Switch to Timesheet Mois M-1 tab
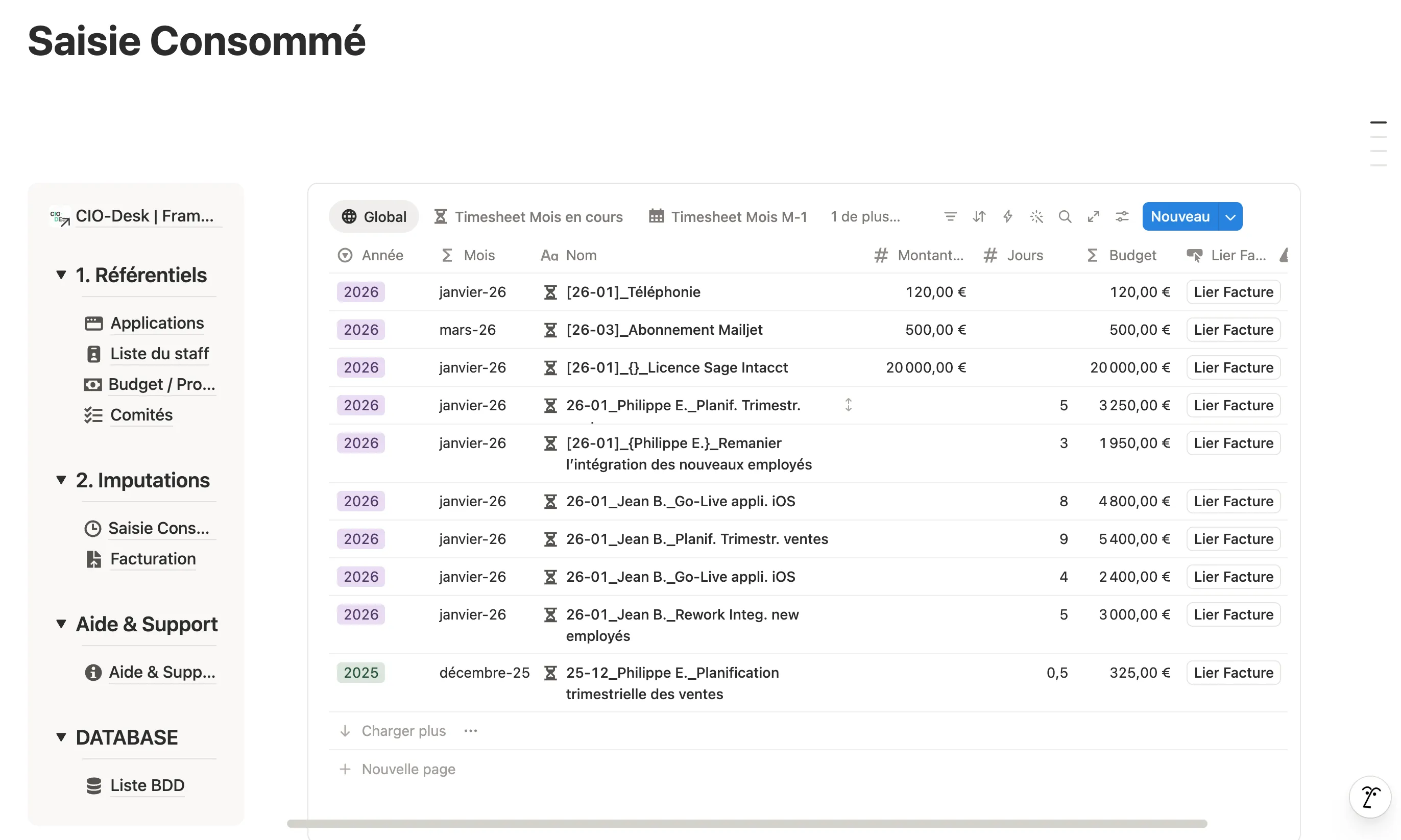 pos(728,217)
